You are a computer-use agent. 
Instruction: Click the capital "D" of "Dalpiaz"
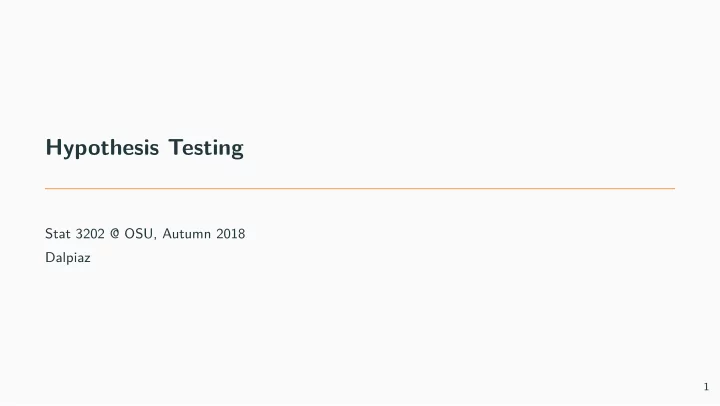[50, 257]
